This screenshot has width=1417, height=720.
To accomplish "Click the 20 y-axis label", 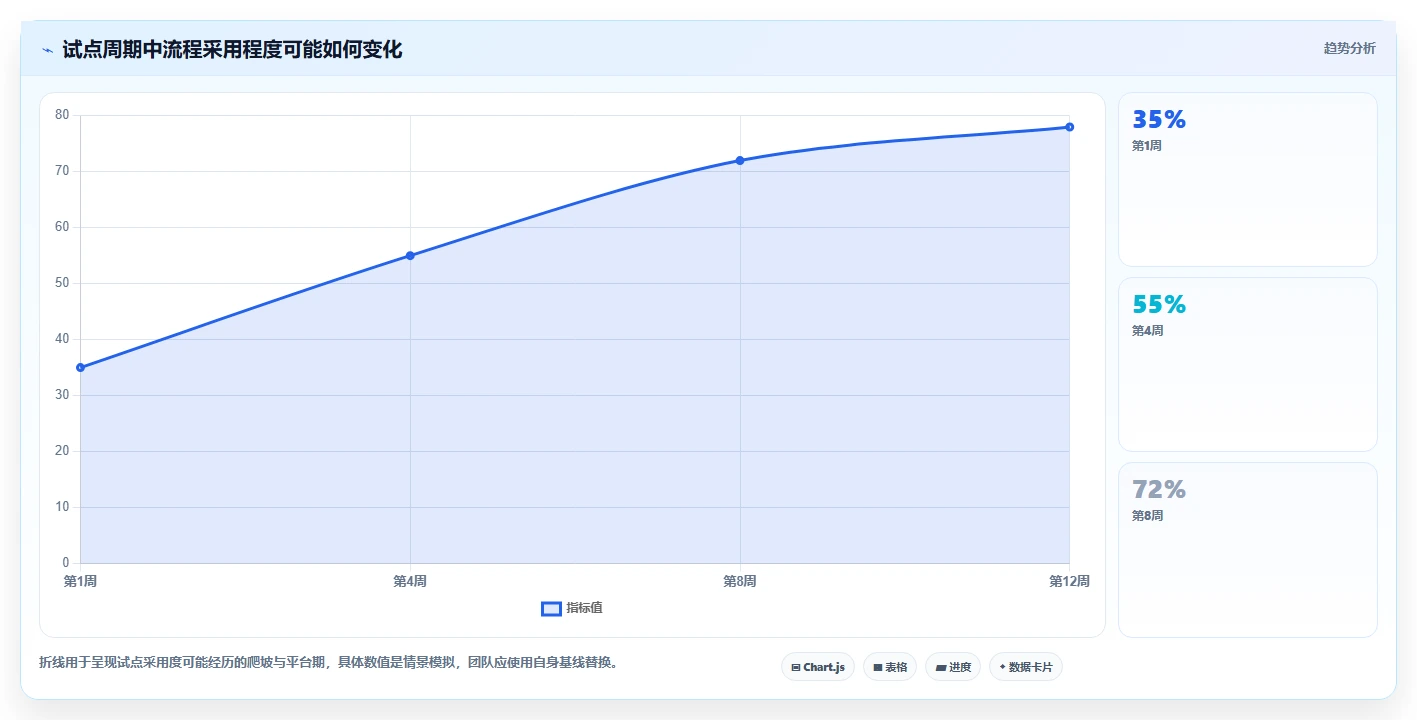I will click(62, 451).
